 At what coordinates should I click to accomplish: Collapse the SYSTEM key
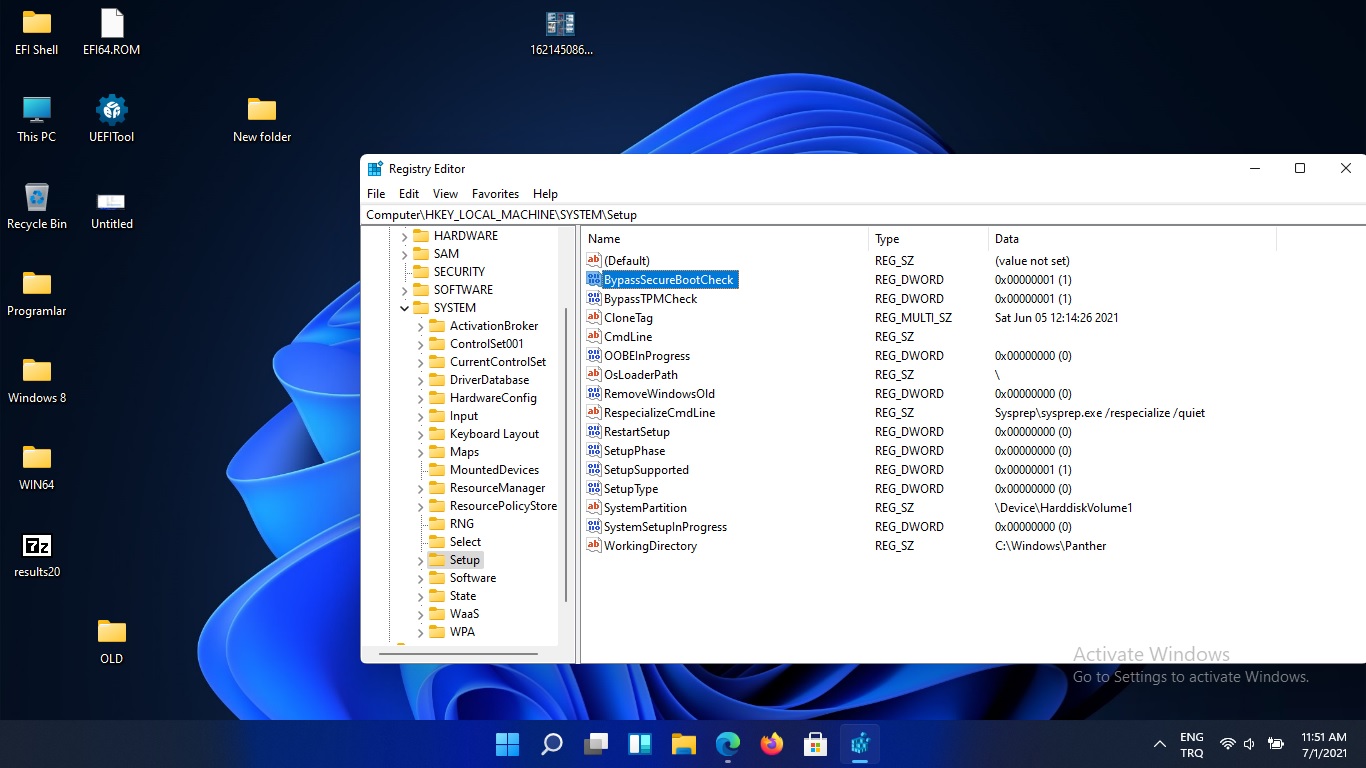(x=405, y=308)
